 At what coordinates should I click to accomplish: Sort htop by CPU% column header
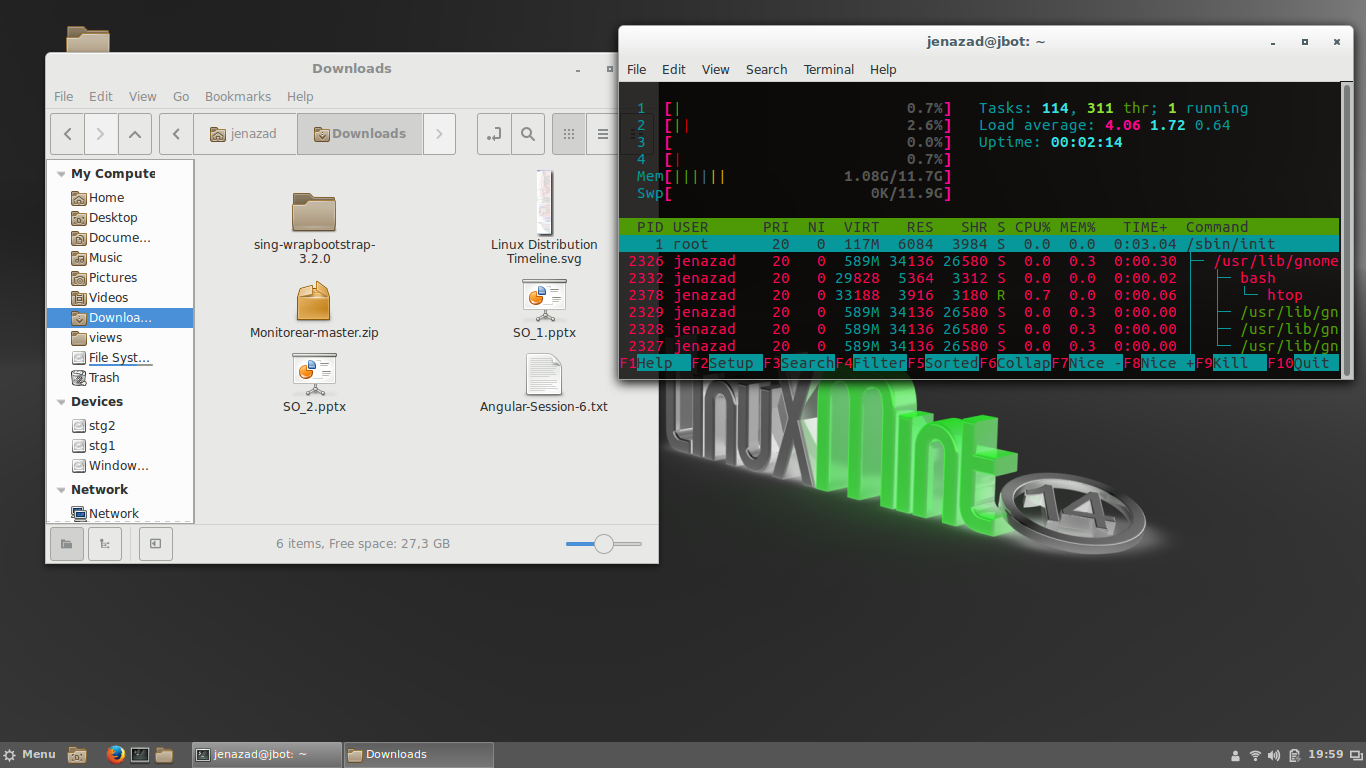[x=1032, y=227]
